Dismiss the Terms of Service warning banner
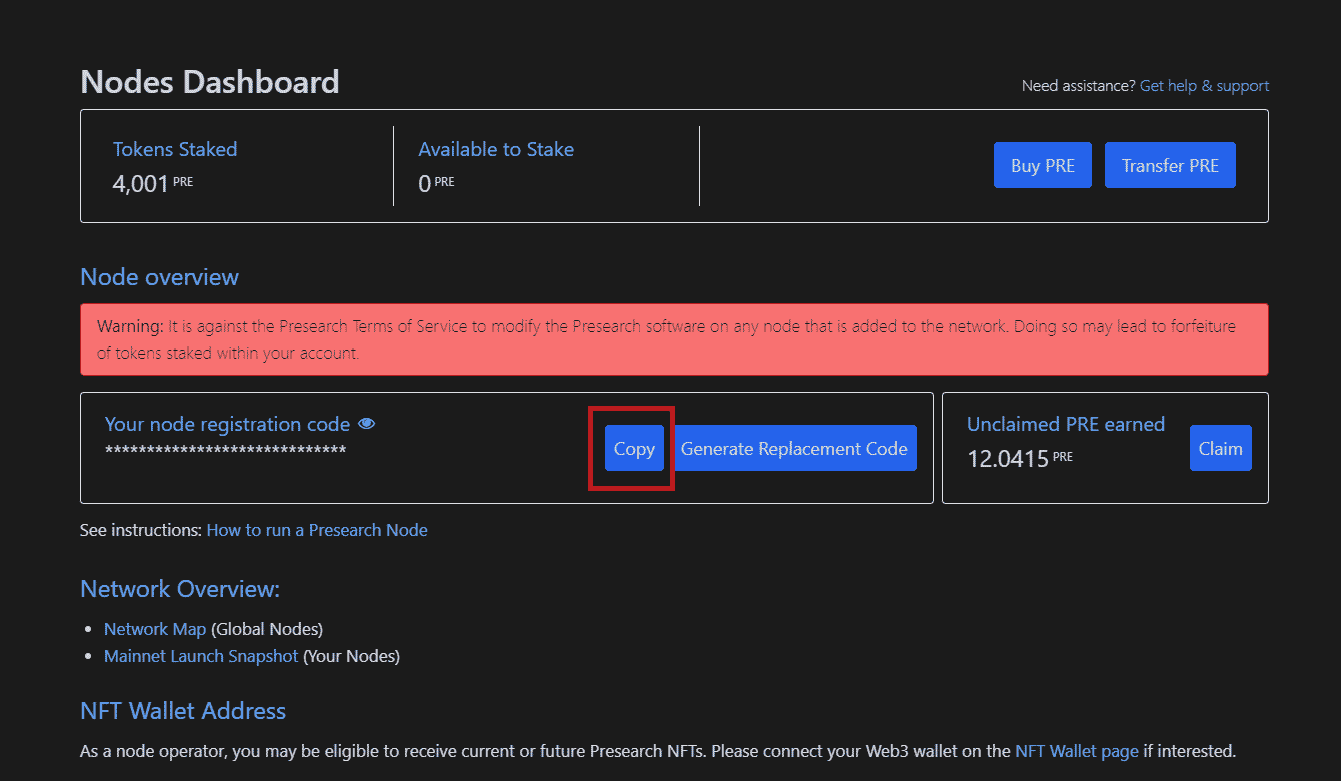This screenshot has height=781, width=1341. (x=675, y=339)
